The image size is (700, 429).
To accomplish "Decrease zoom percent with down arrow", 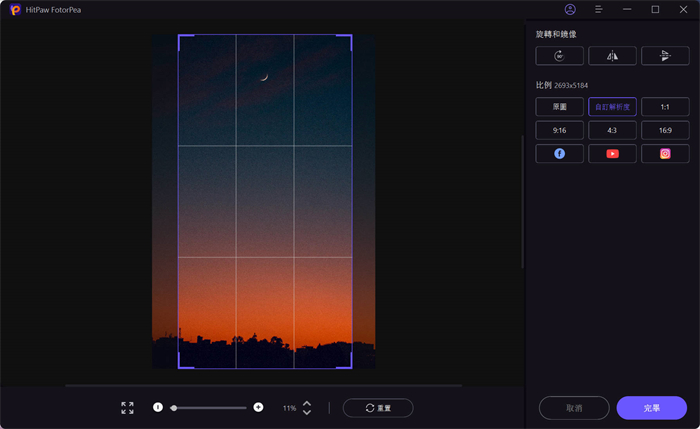I will tap(307, 412).
